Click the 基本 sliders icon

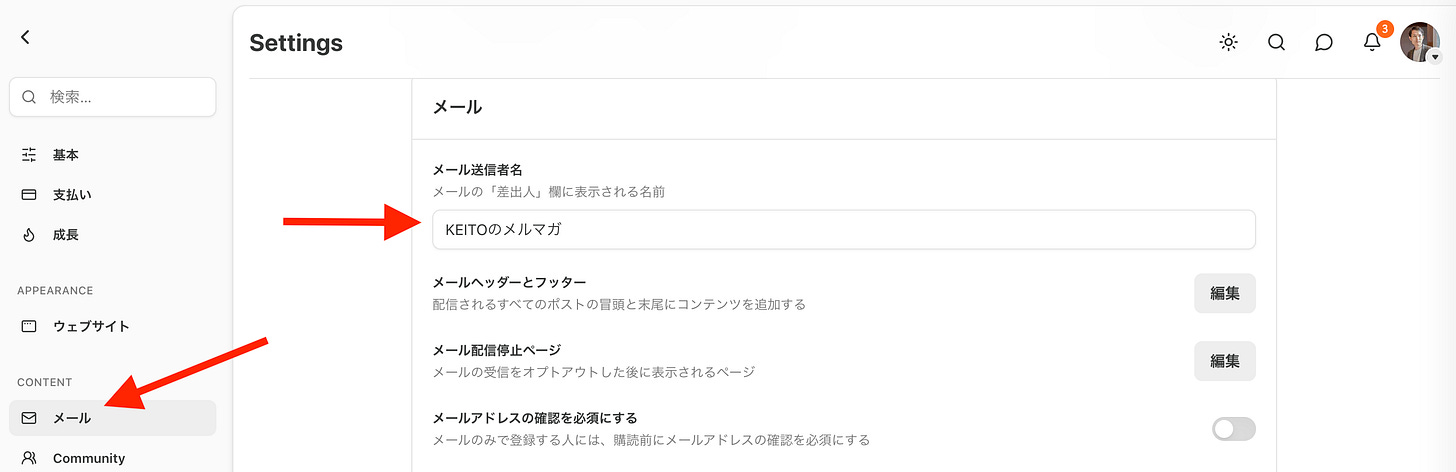[29, 155]
